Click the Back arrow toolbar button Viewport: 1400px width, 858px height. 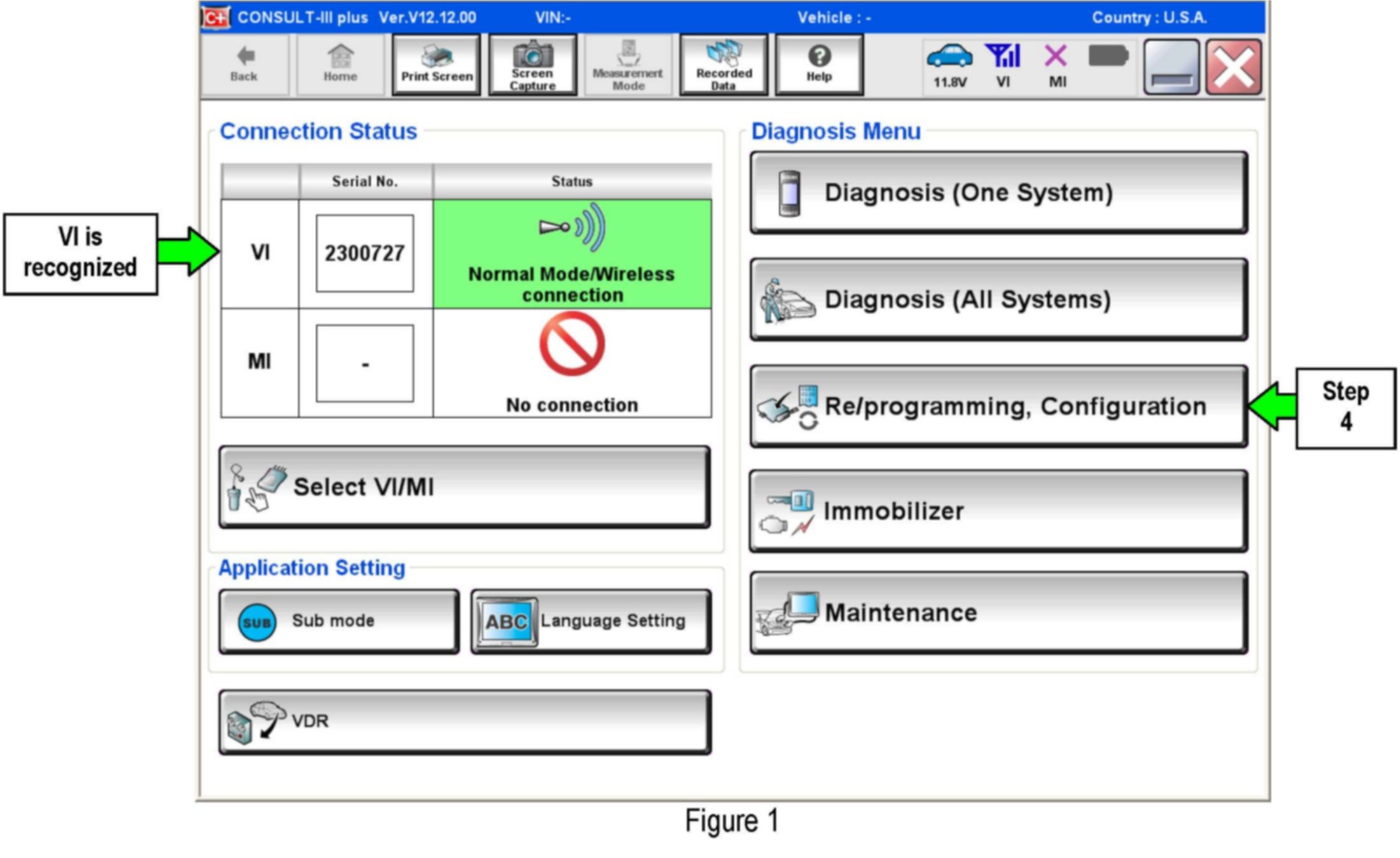pyautogui.click(x=244, y=65)
